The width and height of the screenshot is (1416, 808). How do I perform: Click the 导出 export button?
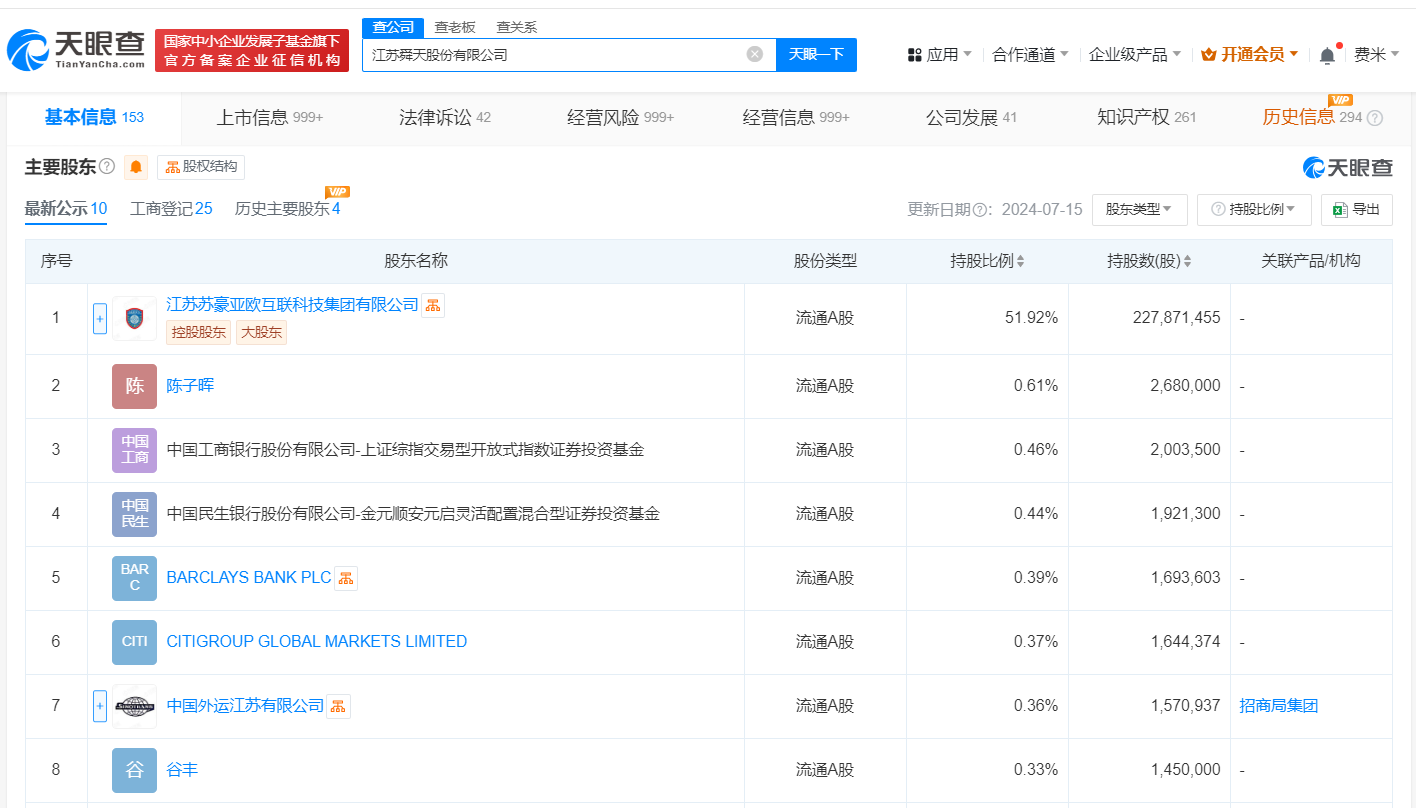pyautogui.click(x=1357, y=209)
